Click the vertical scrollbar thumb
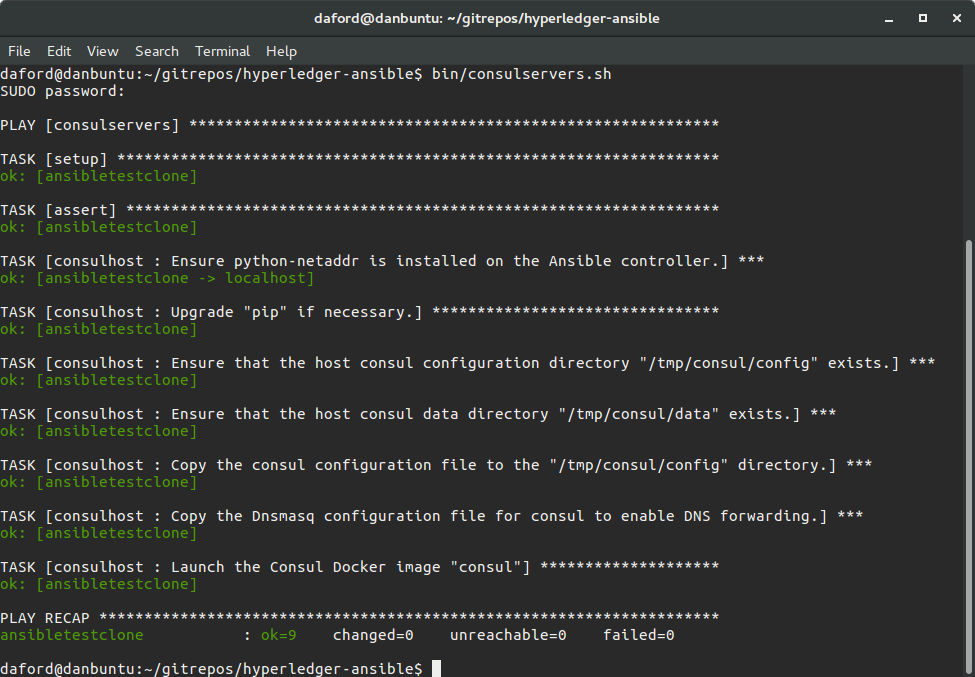 tap(969, 457)
